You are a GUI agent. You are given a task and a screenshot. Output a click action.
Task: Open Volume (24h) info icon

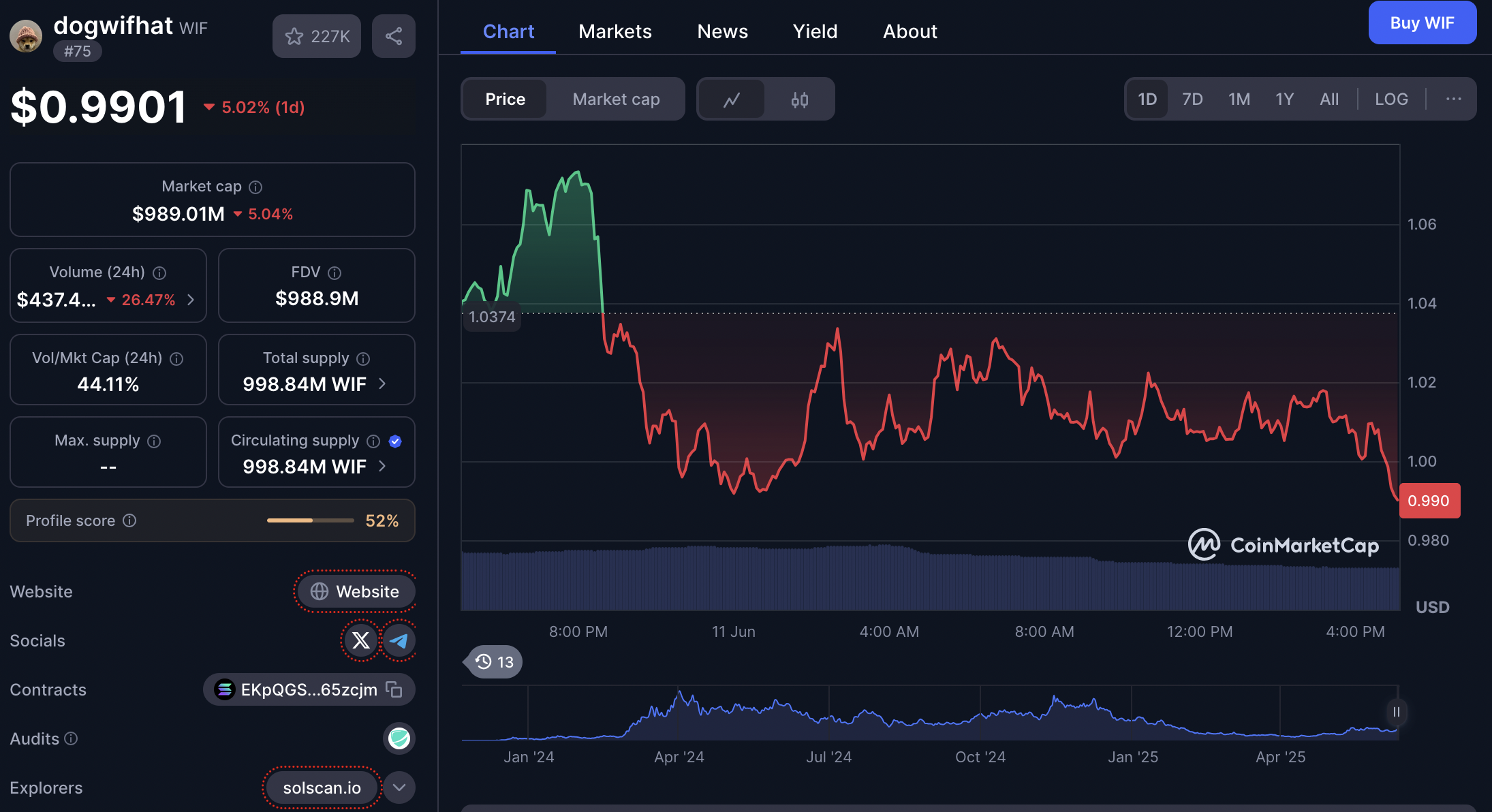pyautogui.click(x=159, y=272)
